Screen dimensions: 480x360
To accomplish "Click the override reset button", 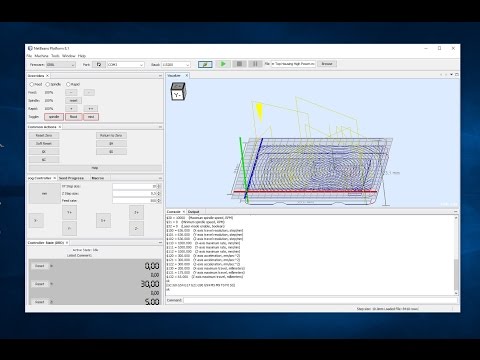I will click(x=73, y=100).
